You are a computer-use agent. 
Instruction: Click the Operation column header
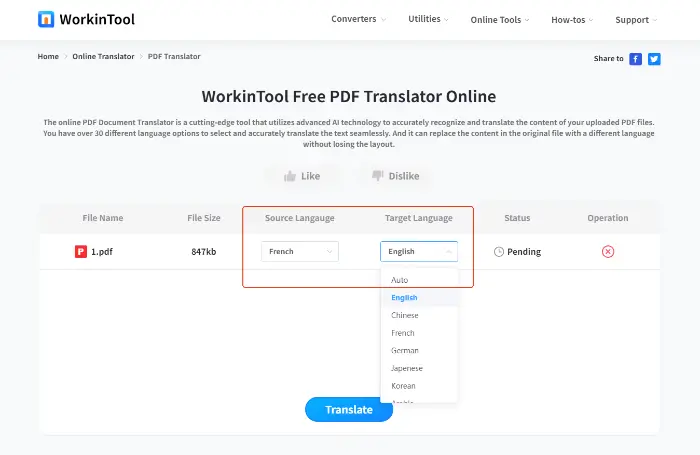point(608,218)
